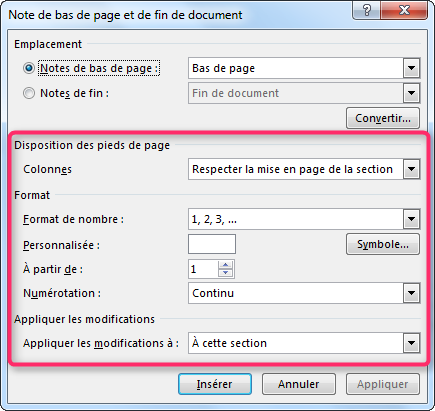
Task: Open the Symbole... picker button
Action: coord(383,244)
